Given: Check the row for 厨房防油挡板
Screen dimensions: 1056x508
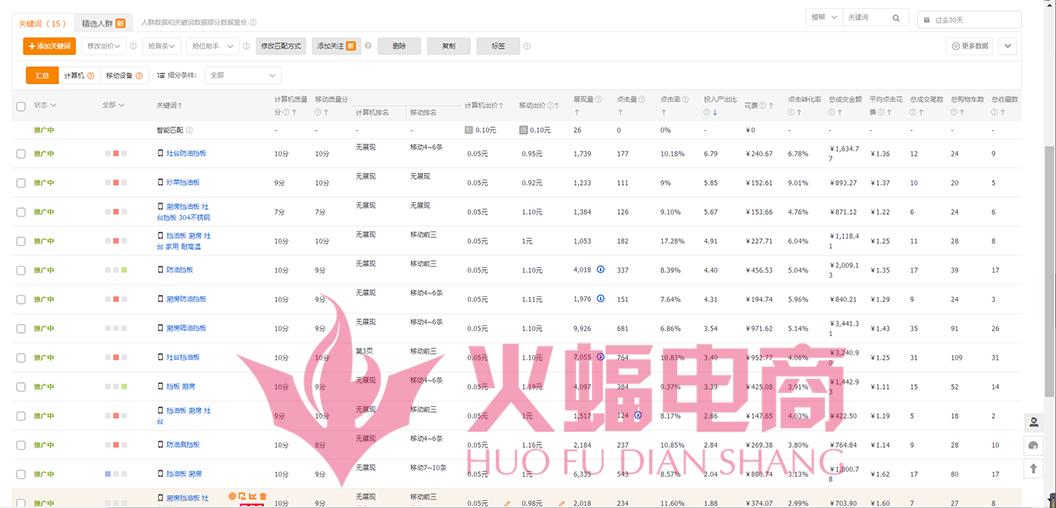Looking at the screenshot, I should pyautogui.click(x=21, y=298).
